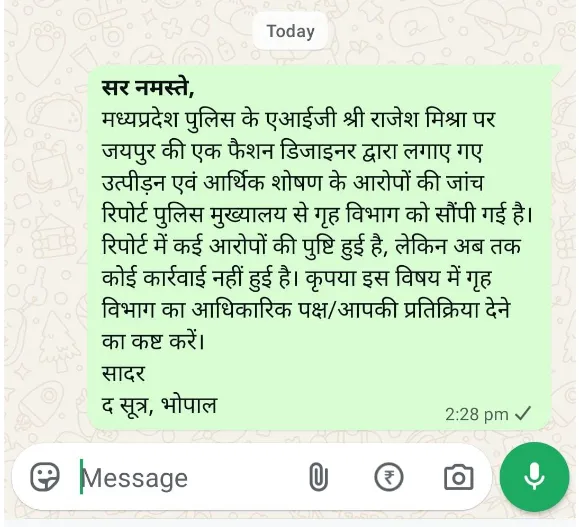
Task: Click the line starting with जयपुर
Action: tap(292, 152)
